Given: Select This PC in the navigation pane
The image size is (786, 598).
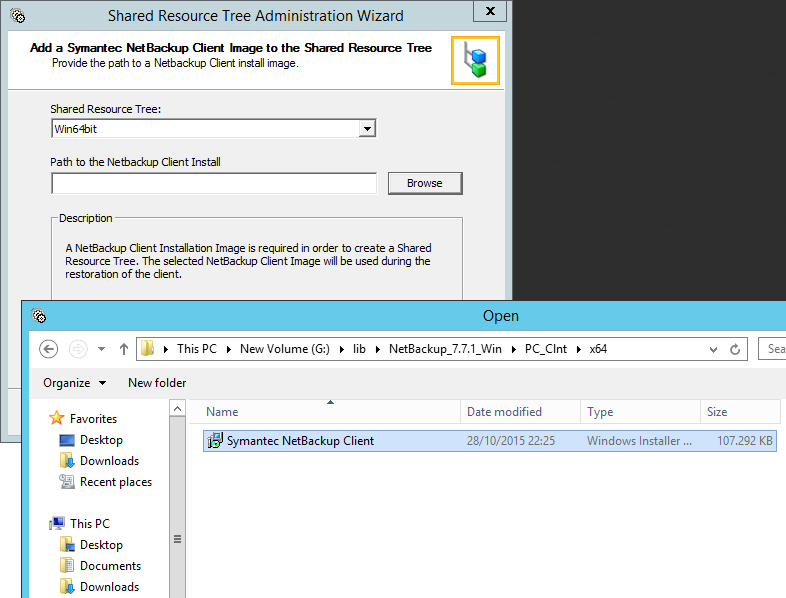Looking at the screenshot, I should click(x=90, y=523).
